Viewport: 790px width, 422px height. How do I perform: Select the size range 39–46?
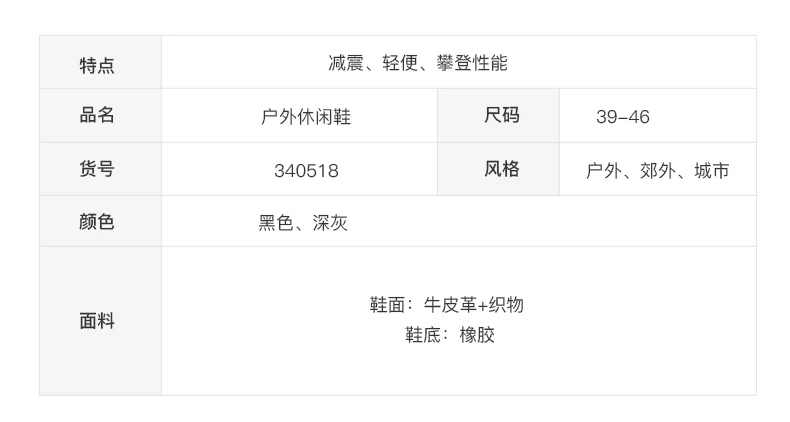[622, 117]
